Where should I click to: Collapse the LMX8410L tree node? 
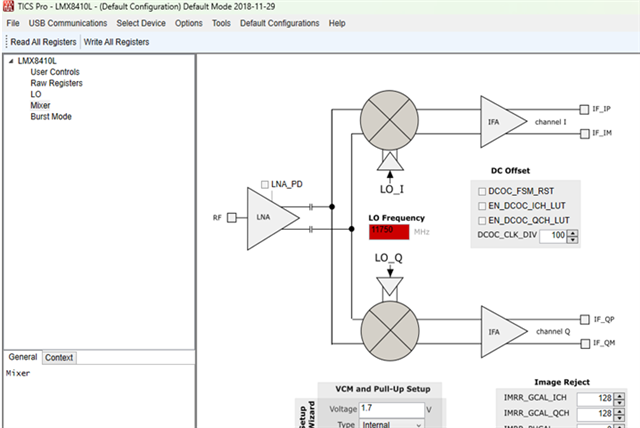pyautogui.click(x=11, y=61)
